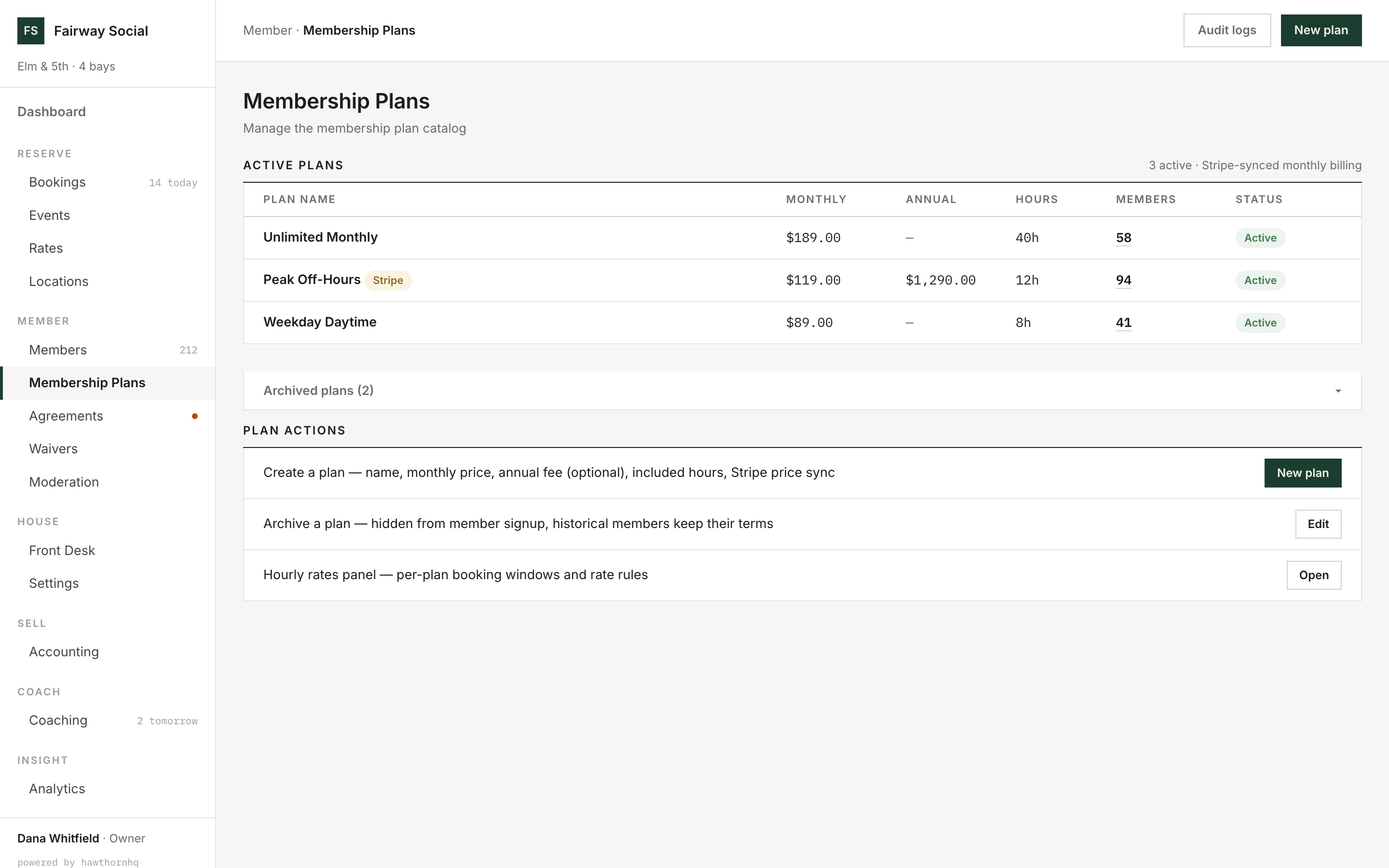Open Locations page
1389x868 pixels.
[108, 281]
